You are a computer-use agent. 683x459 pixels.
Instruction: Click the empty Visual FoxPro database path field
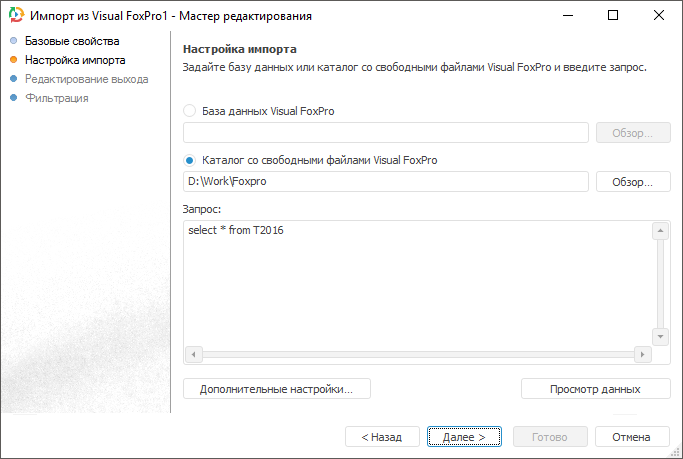click(x=386, y=133)
